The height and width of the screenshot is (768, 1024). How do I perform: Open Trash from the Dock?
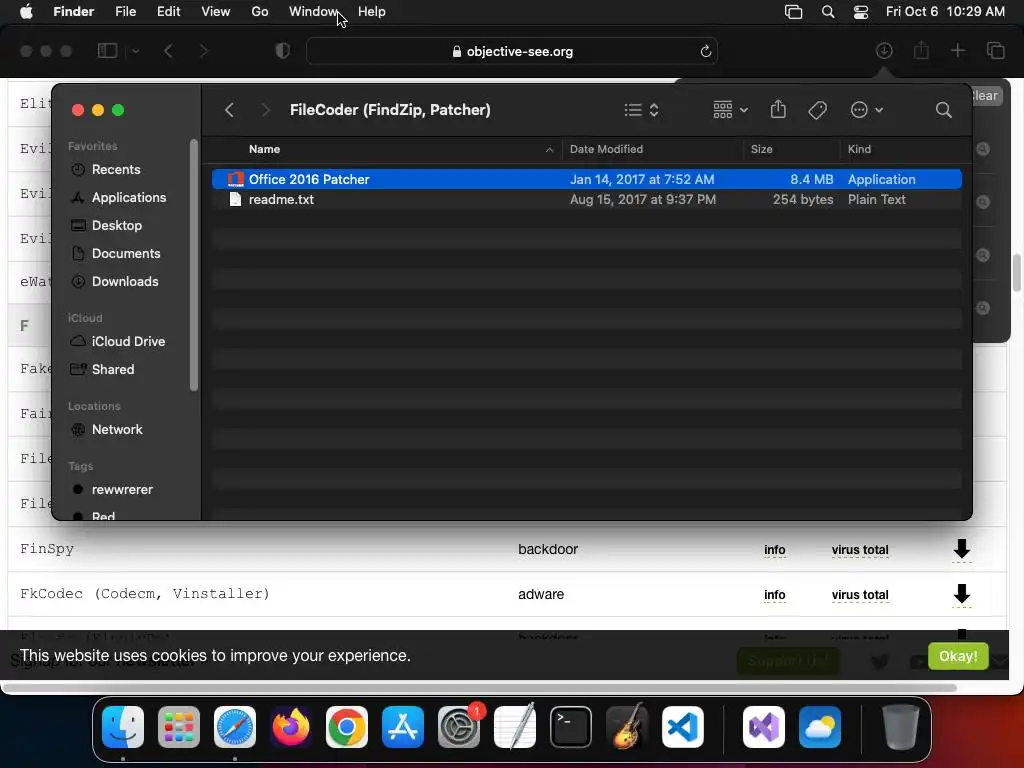pyautogui.click(x=901, y=727)
